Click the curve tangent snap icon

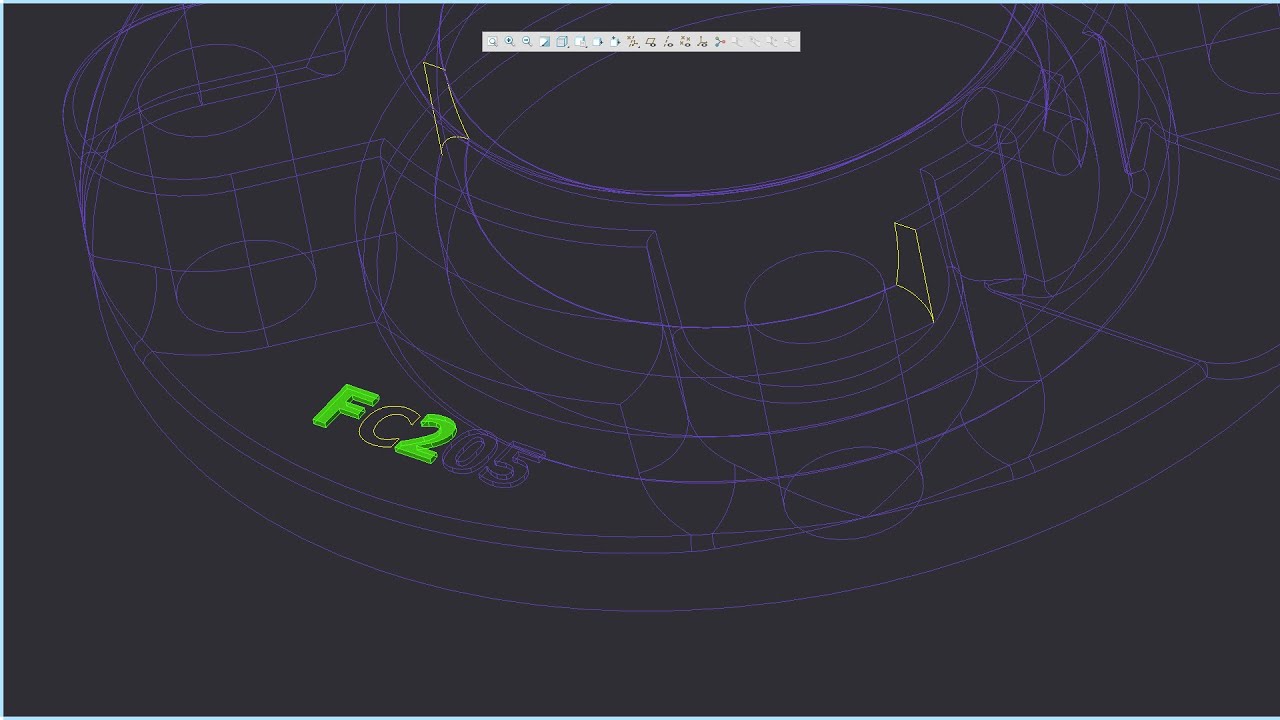(702, 42)
